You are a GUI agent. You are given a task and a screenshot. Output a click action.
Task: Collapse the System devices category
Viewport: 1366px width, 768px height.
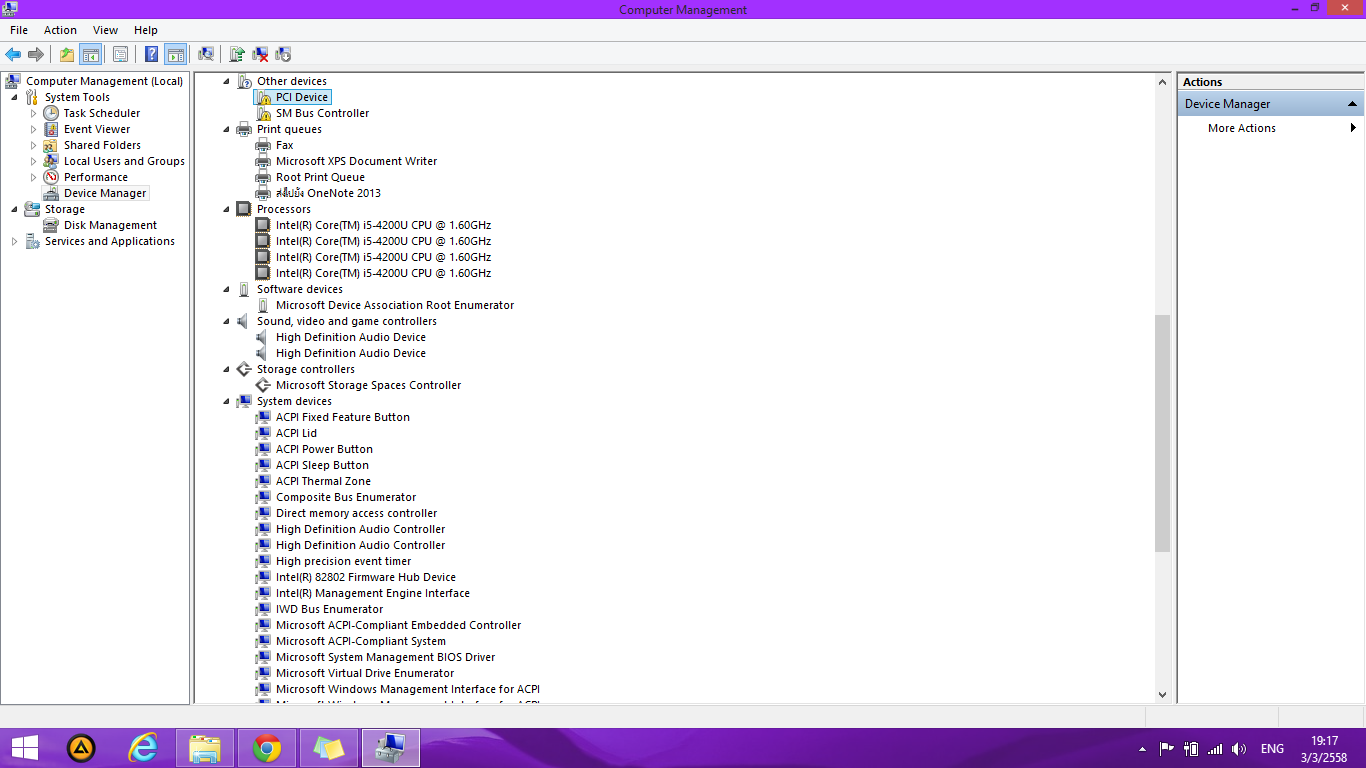(226, 401)
